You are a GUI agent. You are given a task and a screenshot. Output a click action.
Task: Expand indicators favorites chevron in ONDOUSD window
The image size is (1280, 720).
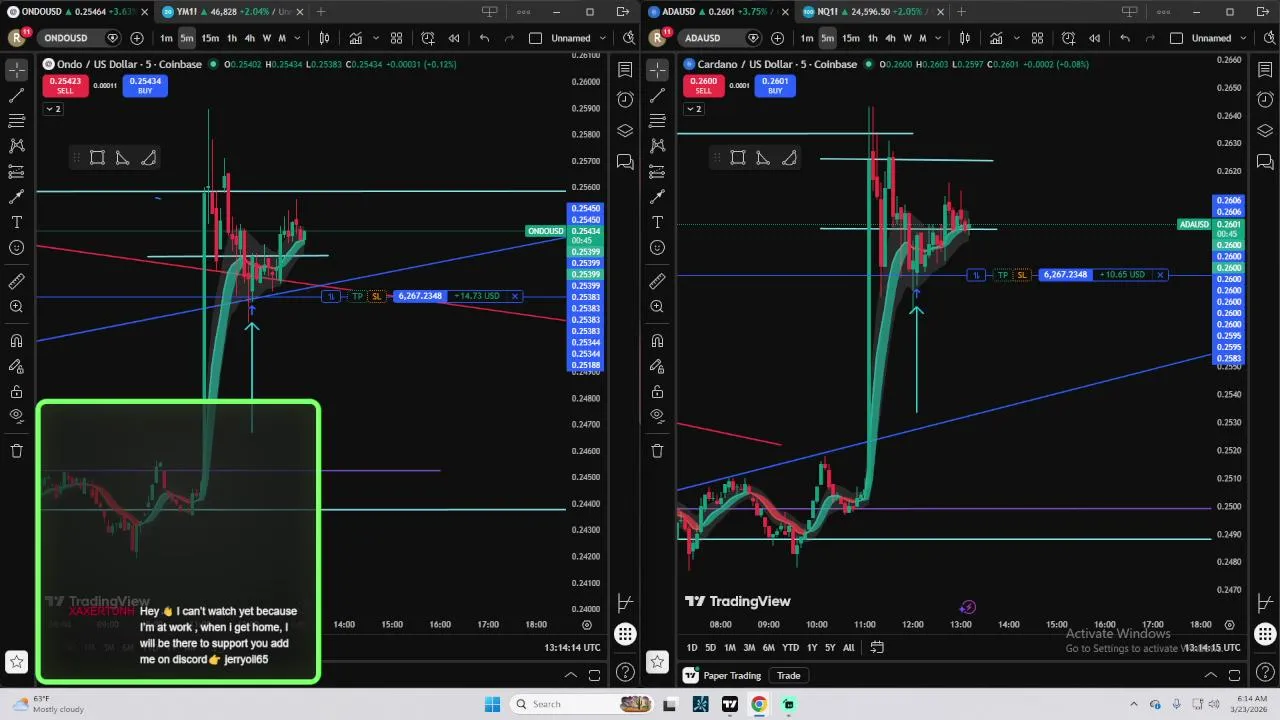coord(376,38)
